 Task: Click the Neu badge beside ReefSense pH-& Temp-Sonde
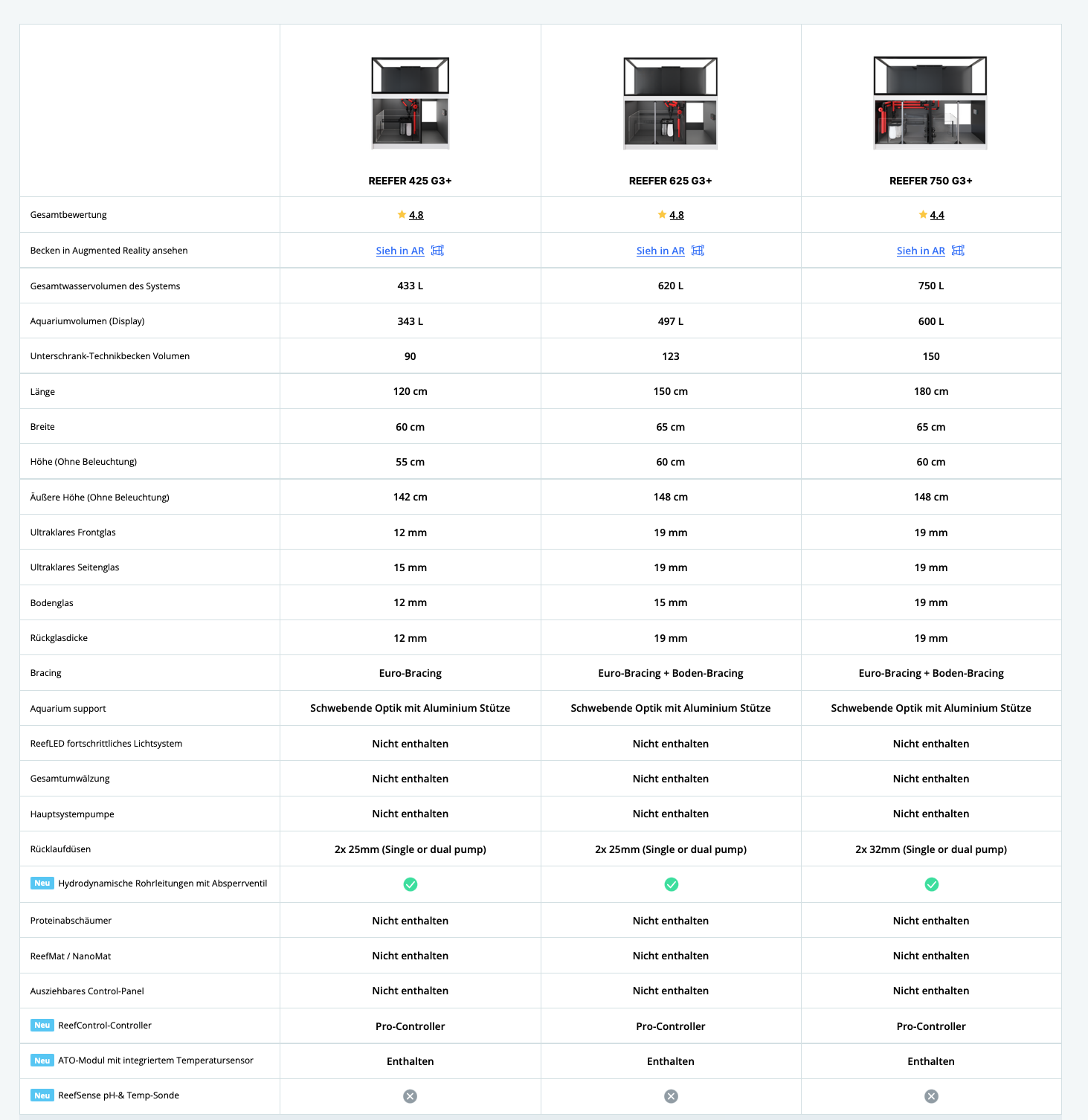42,1095
